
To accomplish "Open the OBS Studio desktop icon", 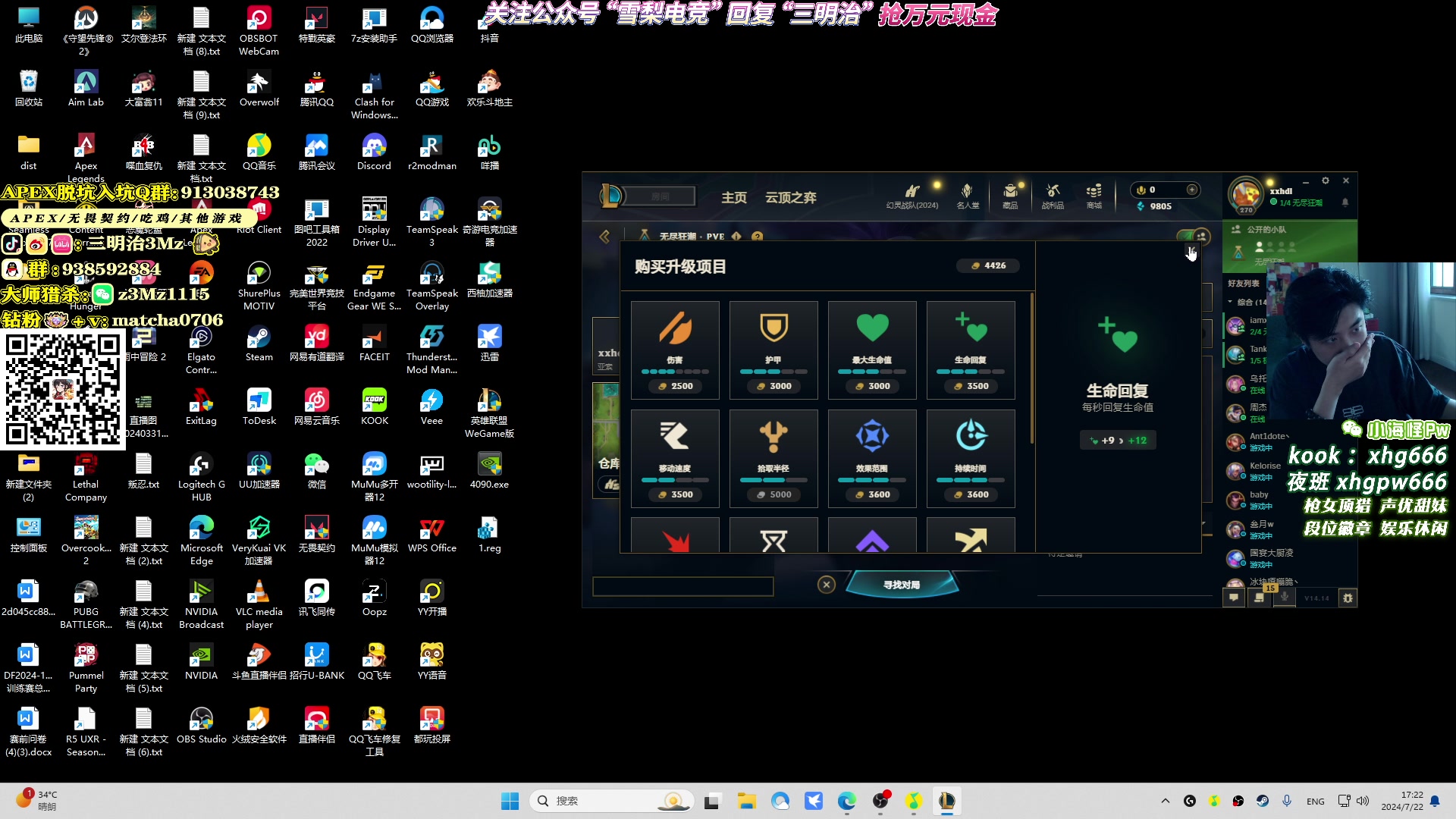I will tap(201, 726).
